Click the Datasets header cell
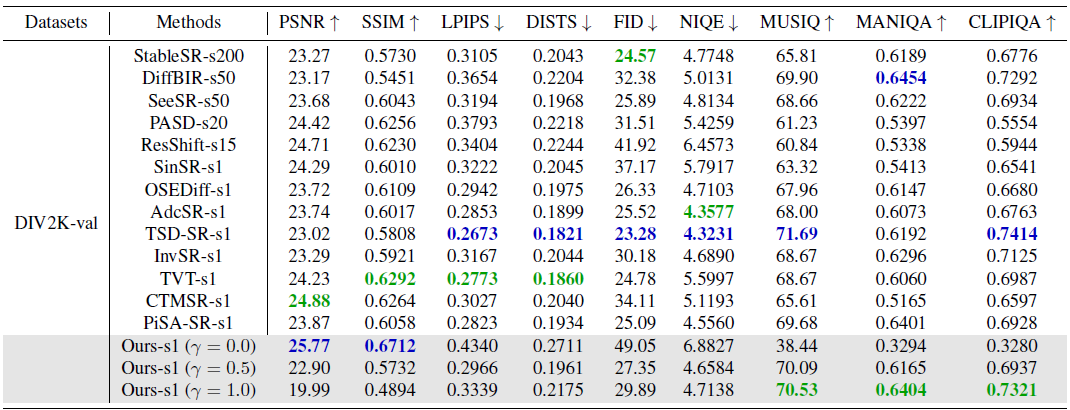Screen dimensions: 1070x410 click(56, 23)
